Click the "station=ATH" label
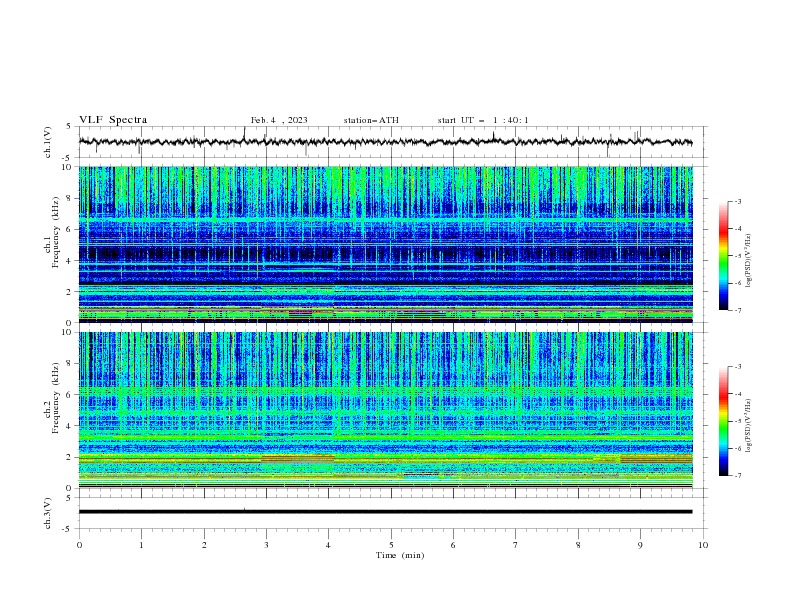The image size is (792, 612). click(371, 120)
